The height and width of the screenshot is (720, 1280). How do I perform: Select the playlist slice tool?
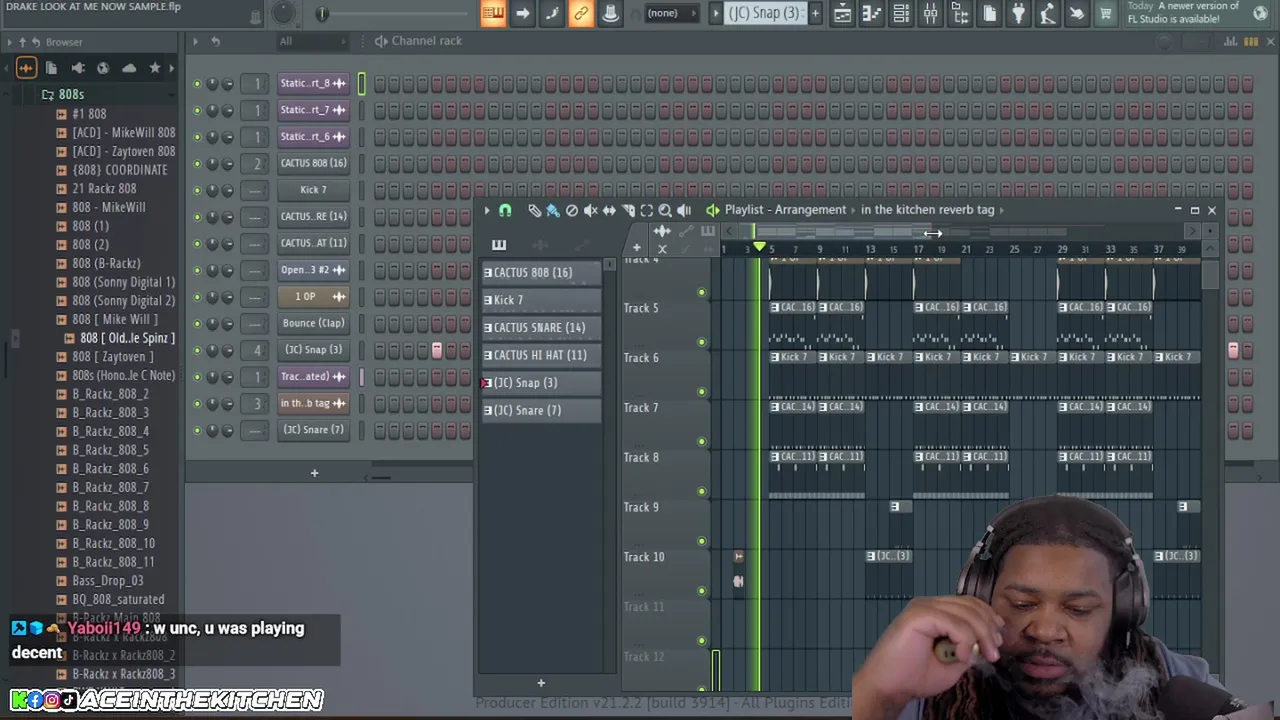628,210
